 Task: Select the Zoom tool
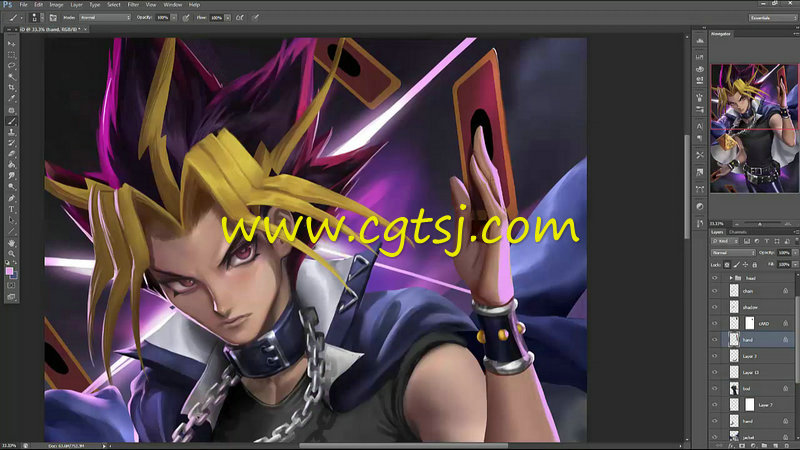11,254
